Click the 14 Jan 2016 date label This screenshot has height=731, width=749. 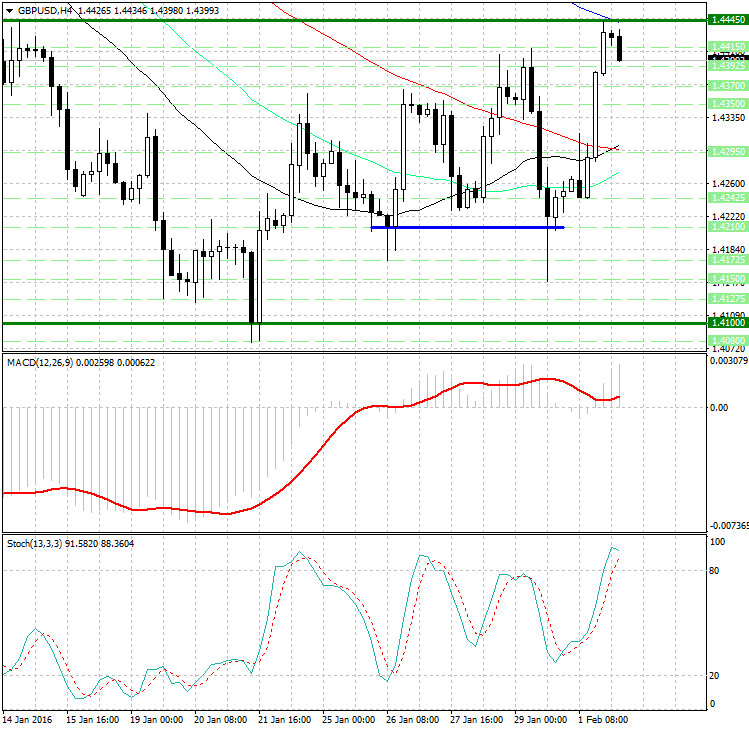click(x=27, y=720)
